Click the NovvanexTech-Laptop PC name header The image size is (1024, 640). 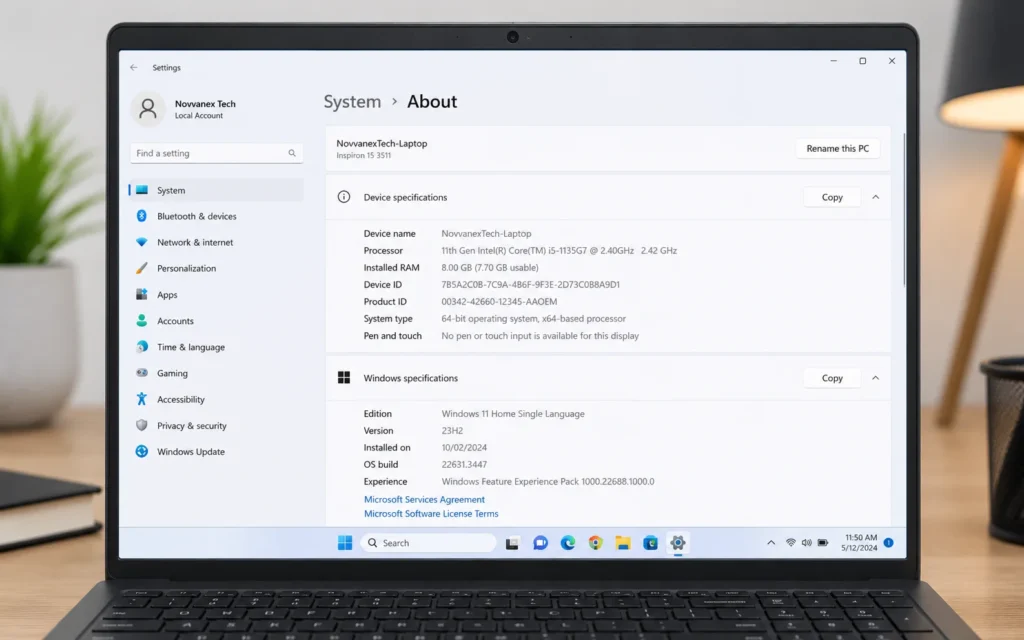(381, 143)
